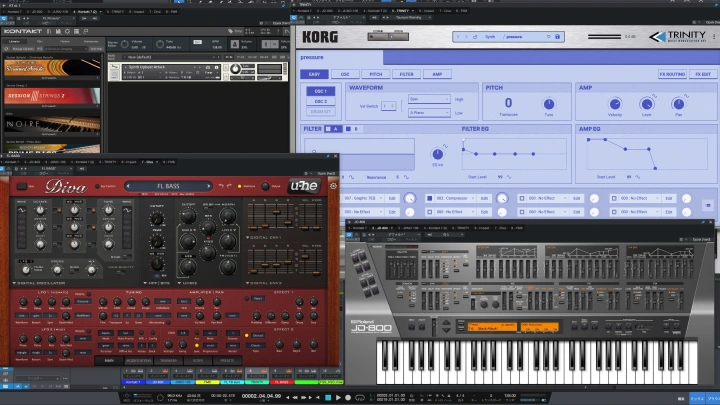Viewport: 720px width, 405px height.
Task: Toggle Diva Effect 1 power LED
Action: coord(247,298)
